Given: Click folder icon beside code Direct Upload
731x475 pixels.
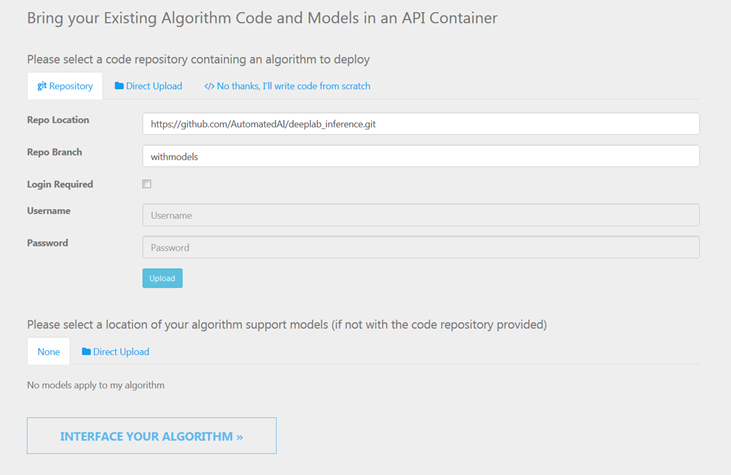Looking at the screenshot, I should point(119,86).
